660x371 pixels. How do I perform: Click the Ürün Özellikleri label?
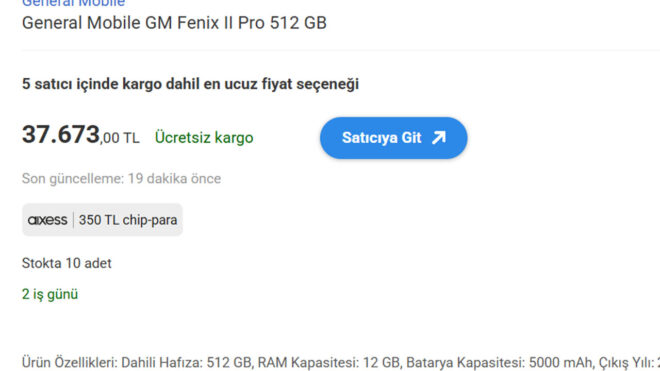[x=70, y=363]
